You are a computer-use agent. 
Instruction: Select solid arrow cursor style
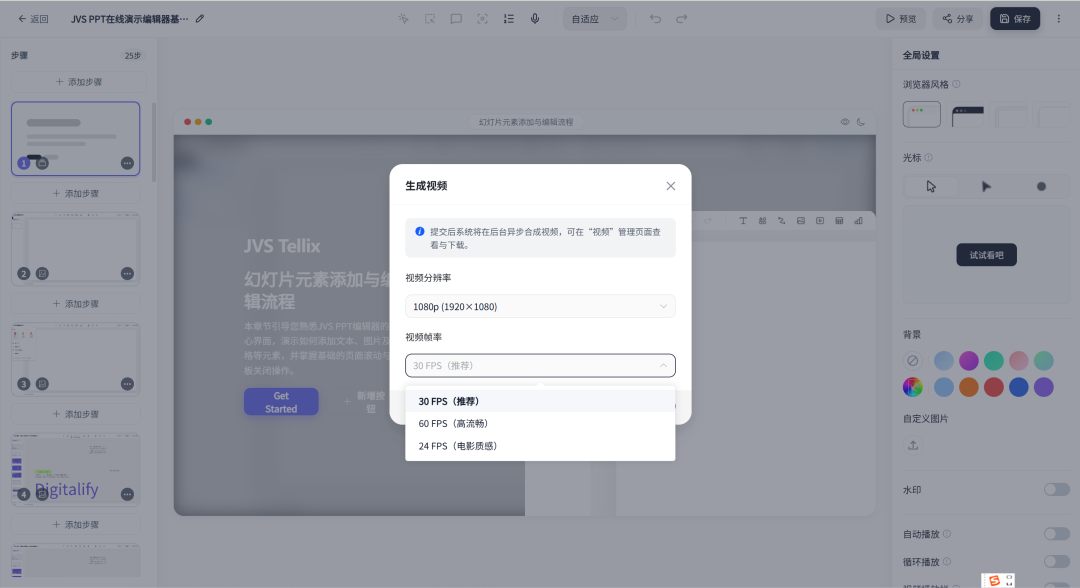coord(986,187)
